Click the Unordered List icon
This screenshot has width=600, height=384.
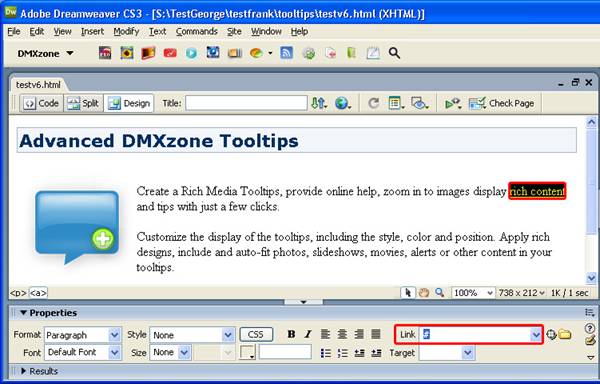pos(326,353)
